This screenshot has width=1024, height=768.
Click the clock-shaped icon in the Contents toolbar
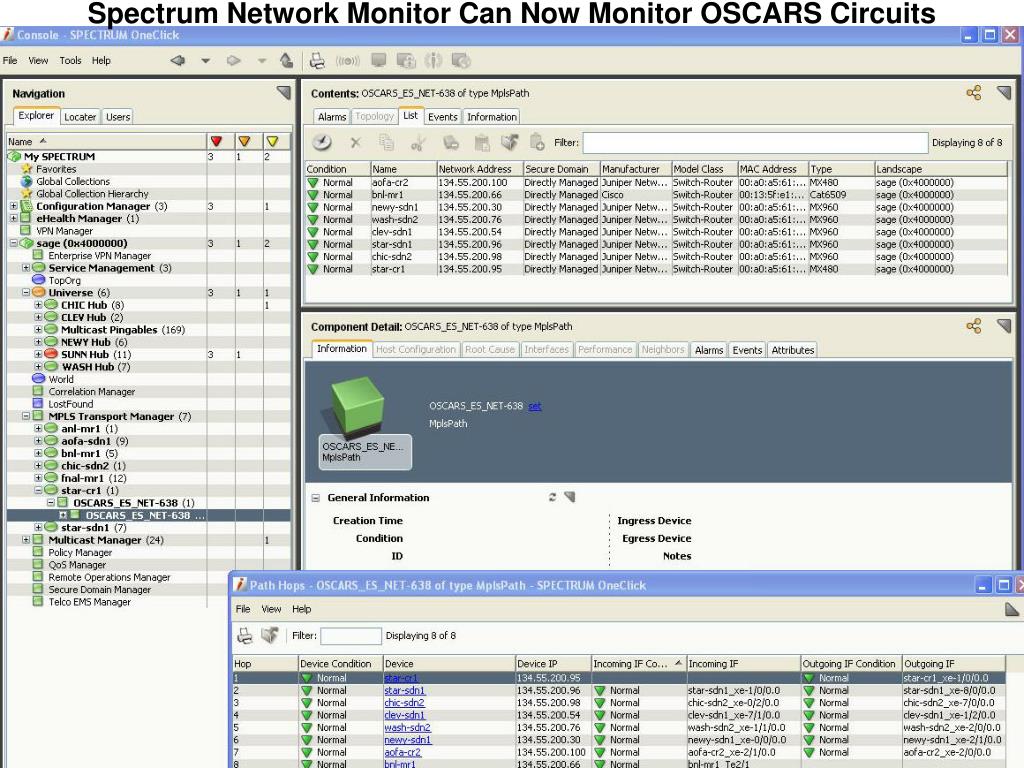(x=321, y=142)
